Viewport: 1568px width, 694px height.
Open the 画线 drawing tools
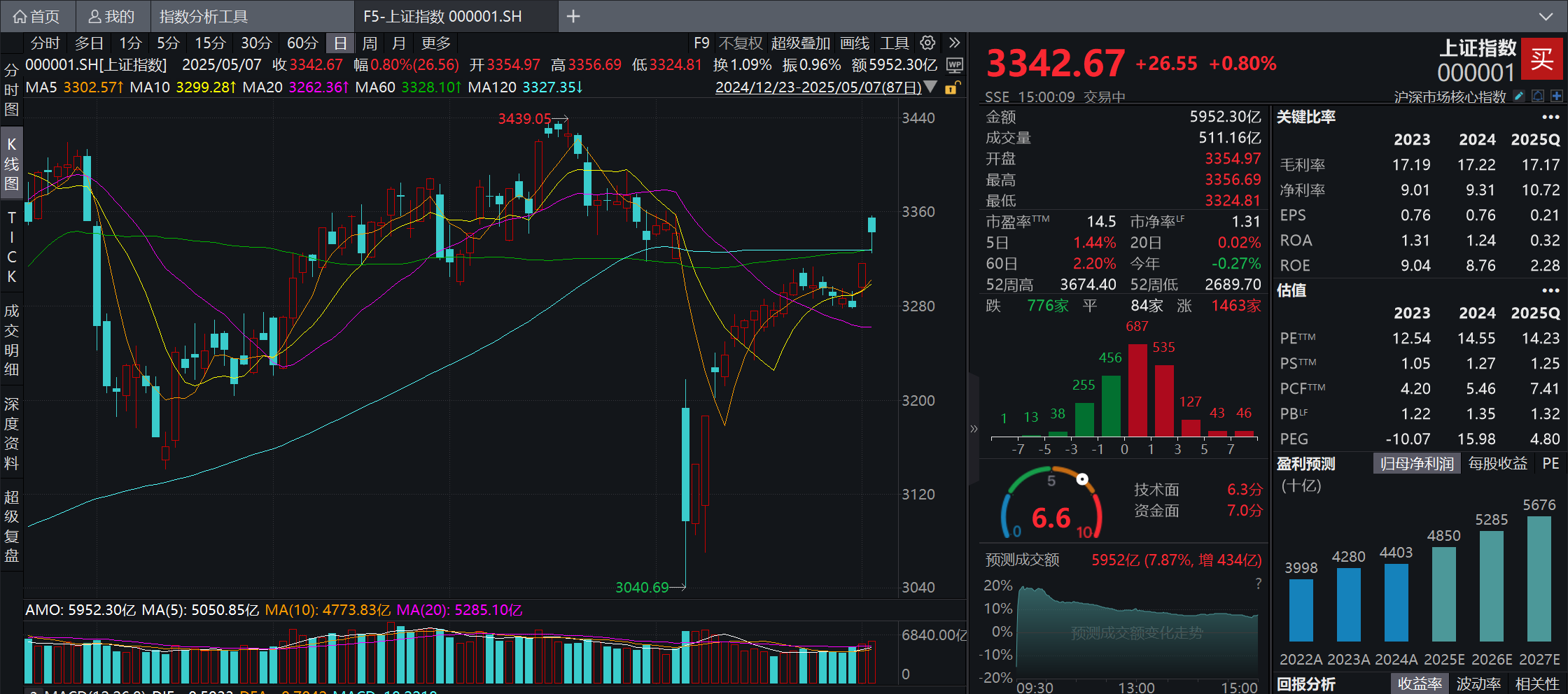855,43
